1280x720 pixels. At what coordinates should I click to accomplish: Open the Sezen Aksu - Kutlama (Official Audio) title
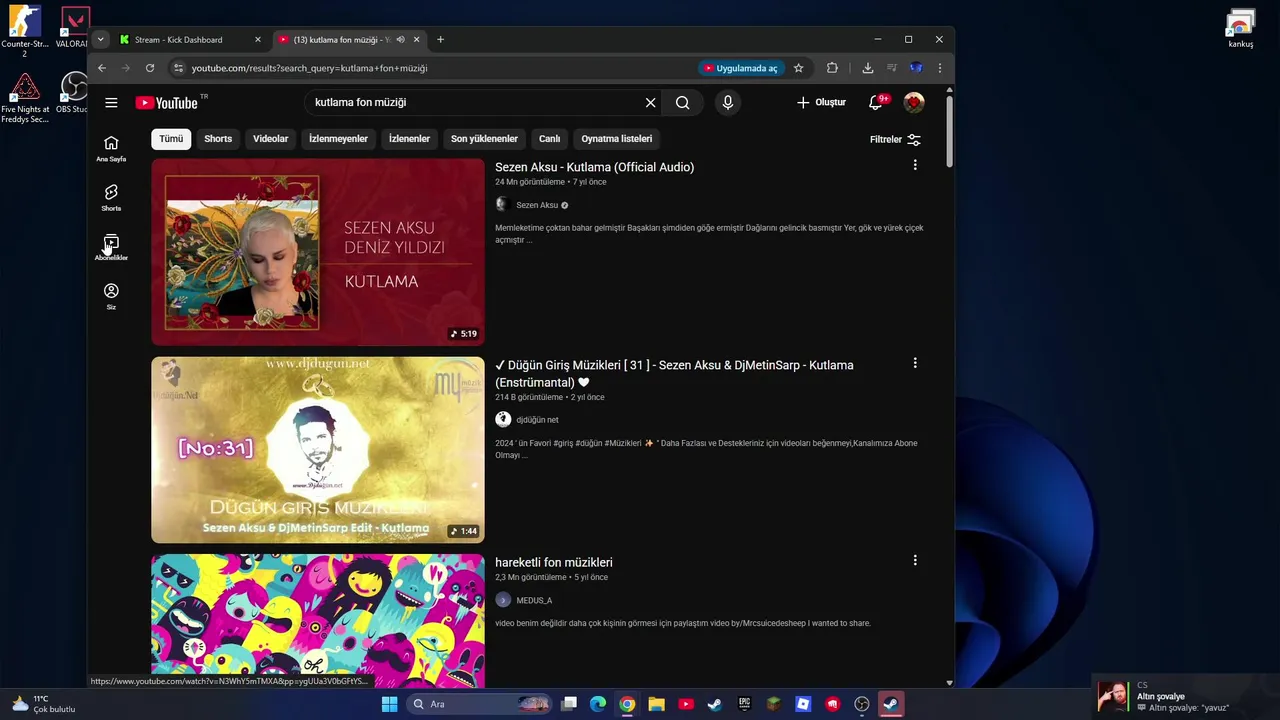tap(594, 167)
